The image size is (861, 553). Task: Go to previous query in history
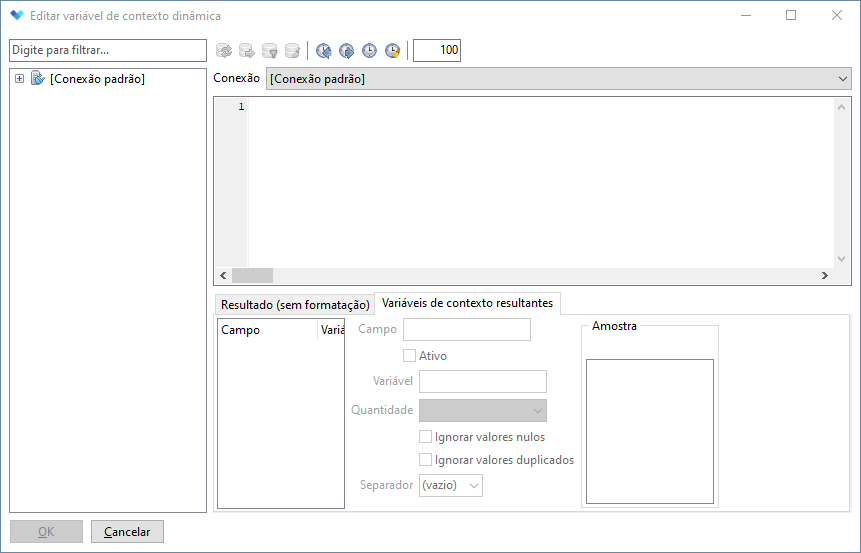[324, 51]
